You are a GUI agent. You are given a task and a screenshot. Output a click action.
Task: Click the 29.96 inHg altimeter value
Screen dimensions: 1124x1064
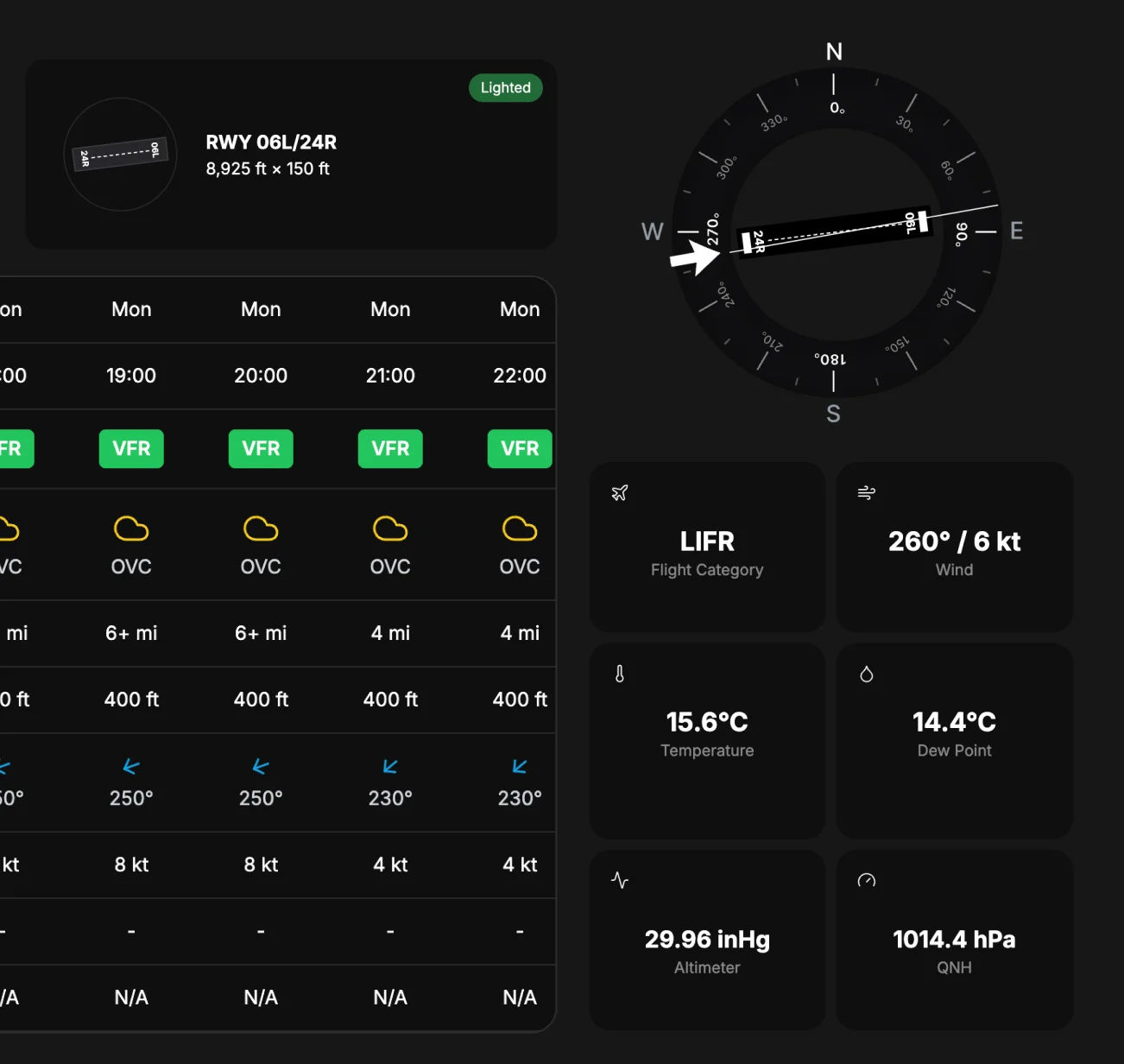(707, 940)
